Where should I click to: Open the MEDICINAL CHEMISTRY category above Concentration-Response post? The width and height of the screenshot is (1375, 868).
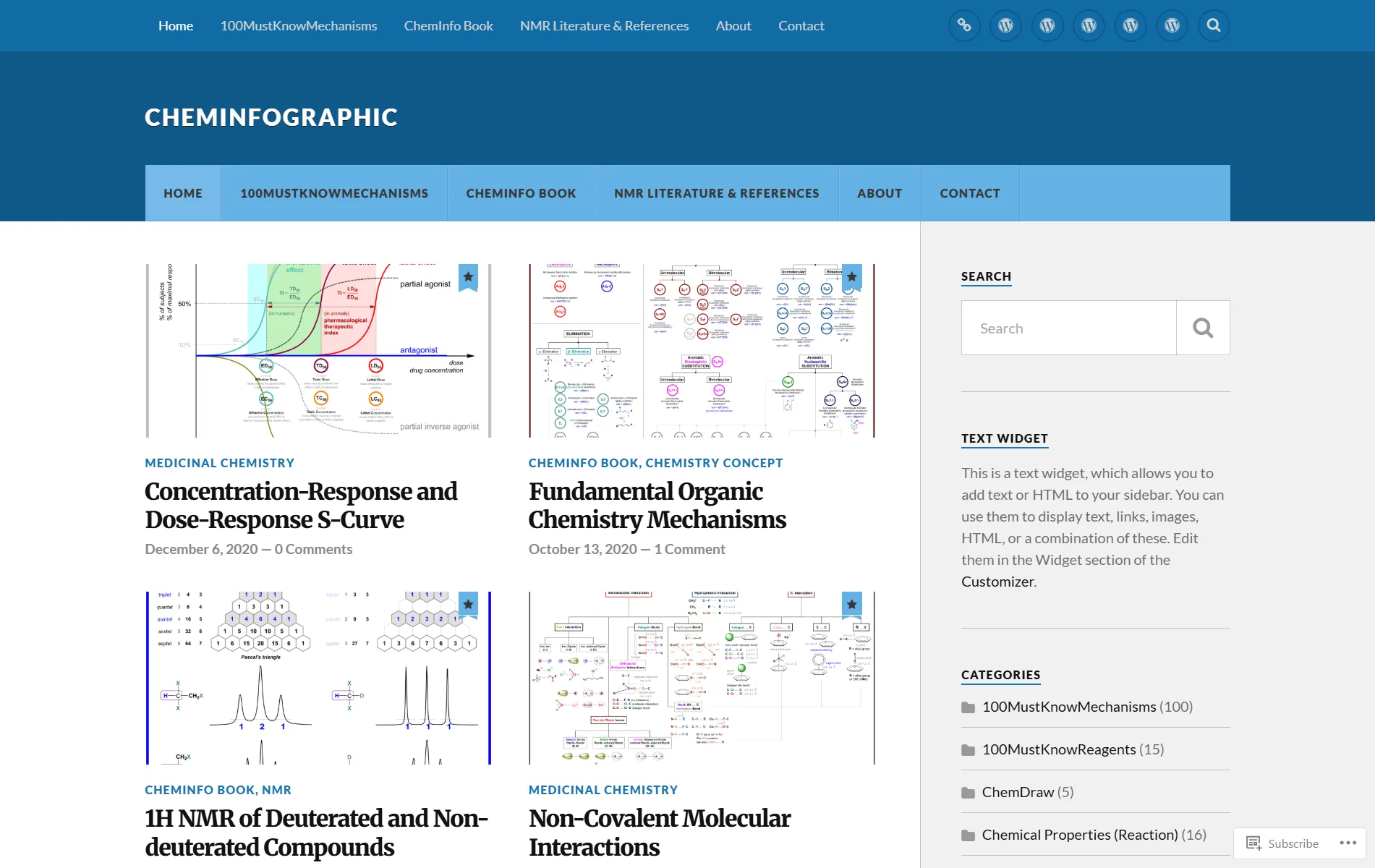pyautogui.click(x=219, y=463)
